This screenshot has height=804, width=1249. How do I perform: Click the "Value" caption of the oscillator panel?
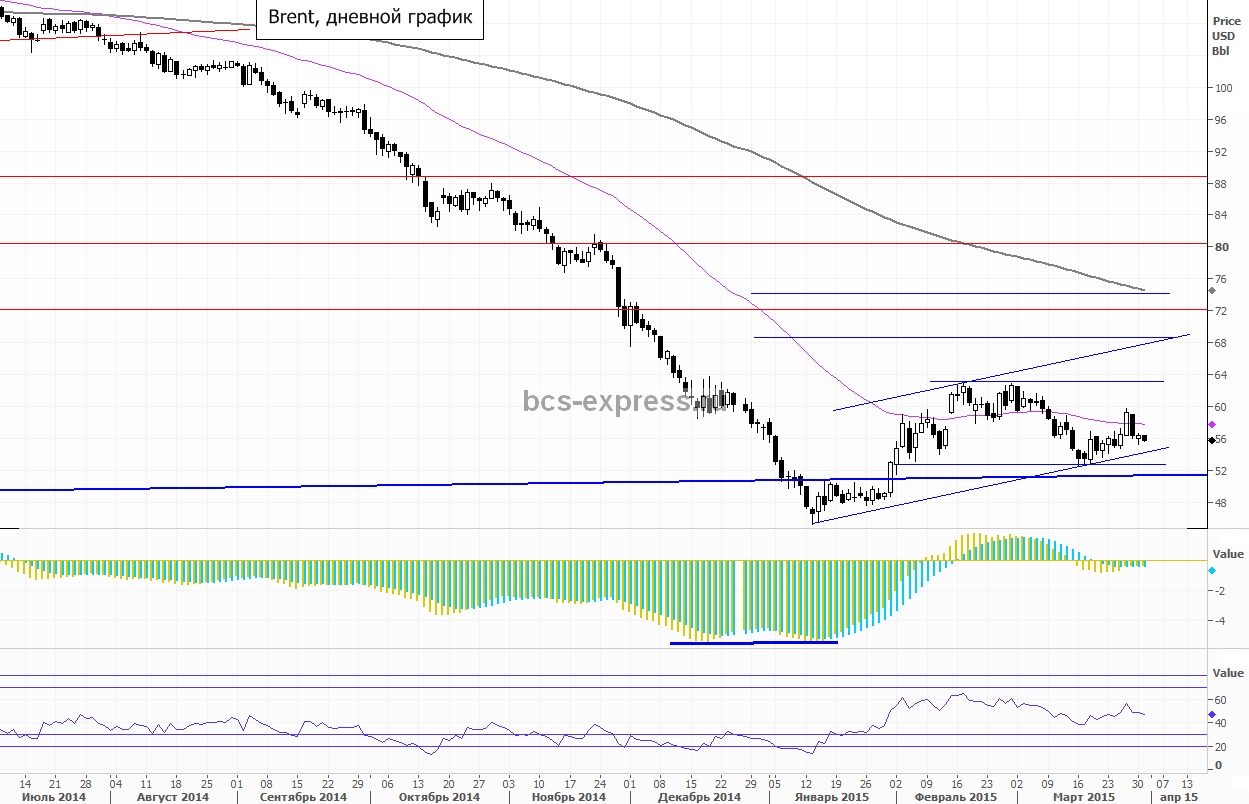click(1228, 674)
